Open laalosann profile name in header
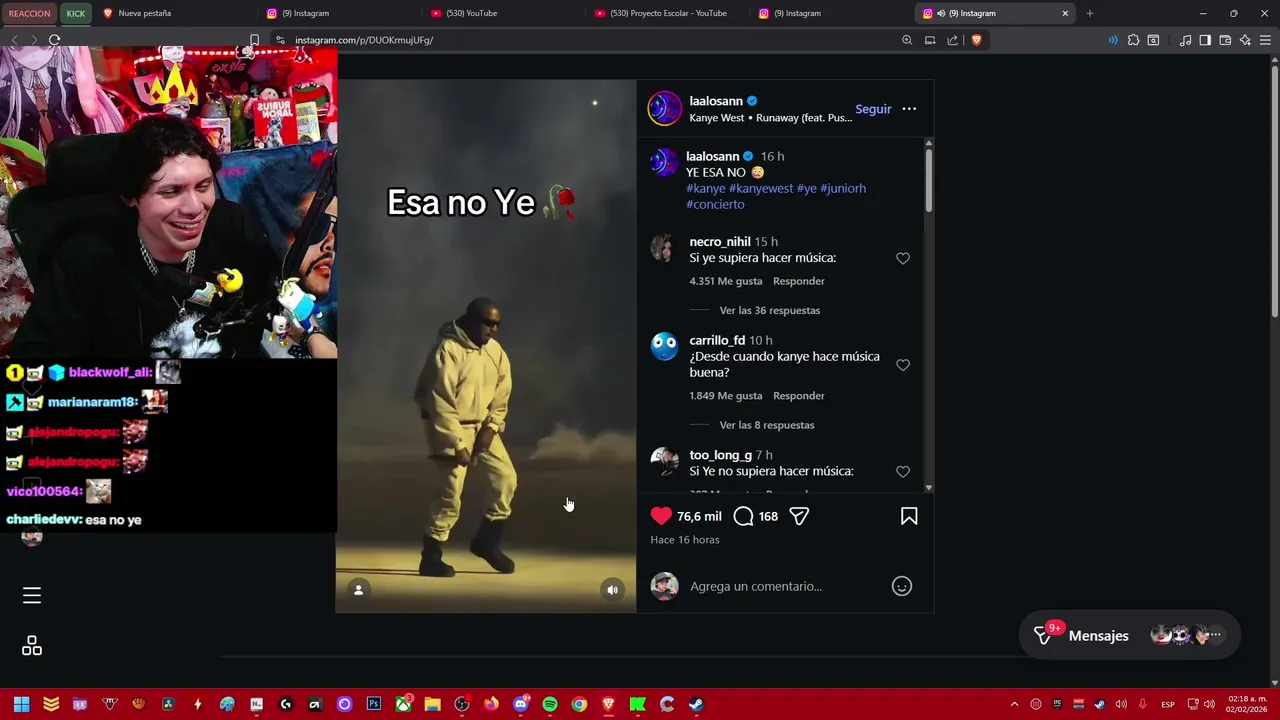 716,101
